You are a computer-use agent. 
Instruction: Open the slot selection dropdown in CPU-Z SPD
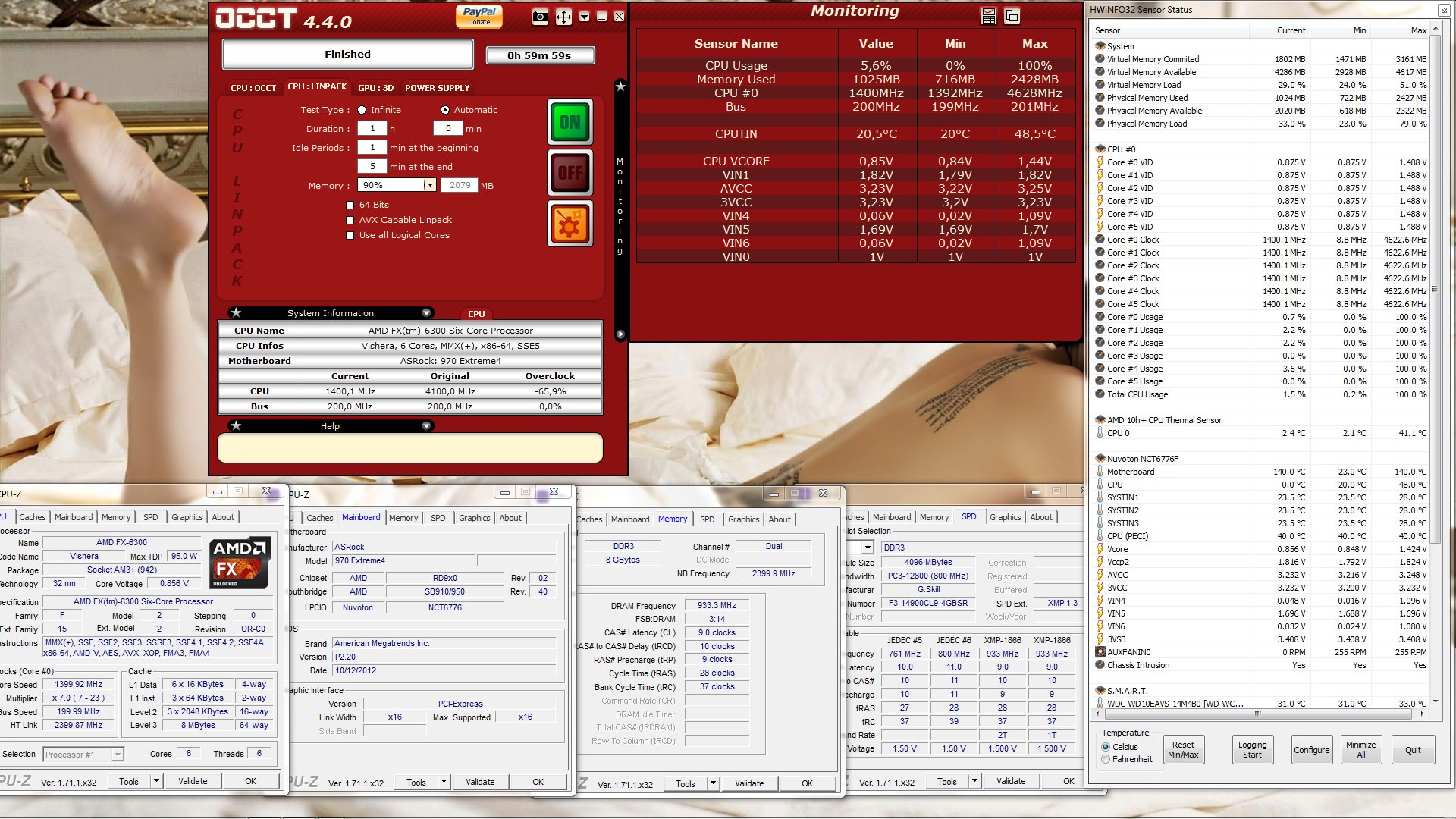click(x=868, y=548)
